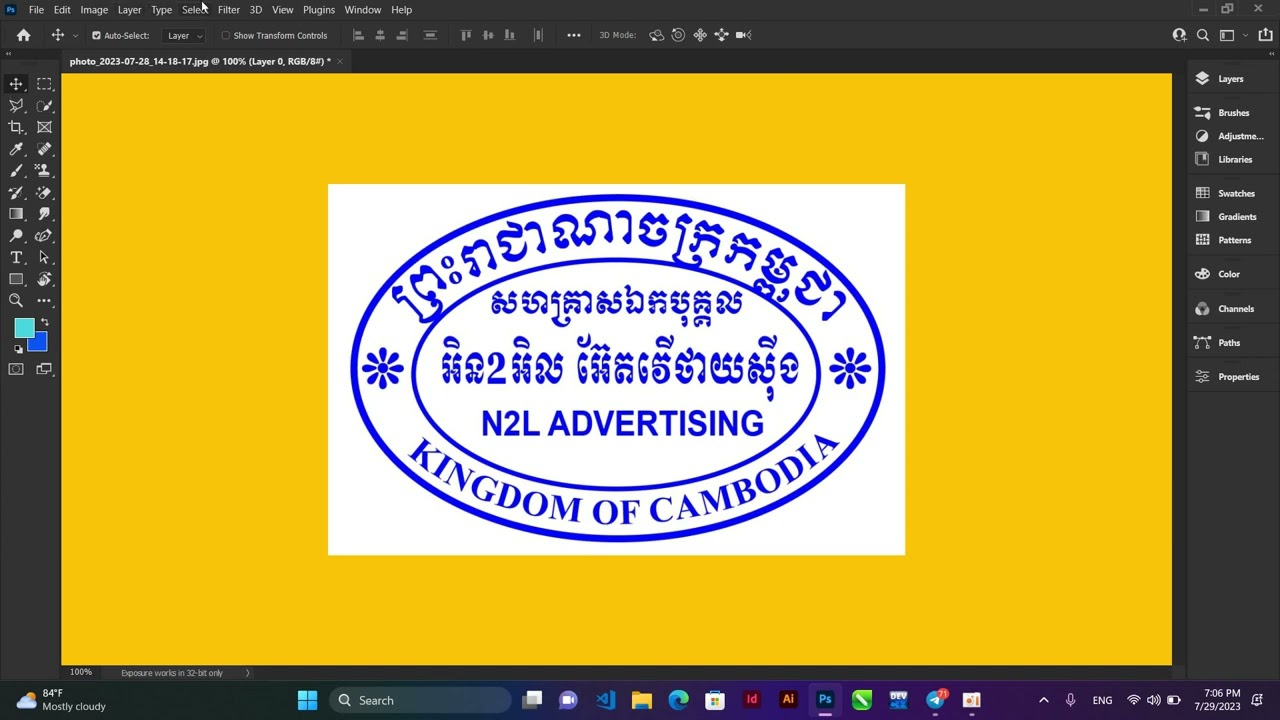
Task: Select the Rectangle shape tool
Action: pyautogui.click(x=16, y=279)
